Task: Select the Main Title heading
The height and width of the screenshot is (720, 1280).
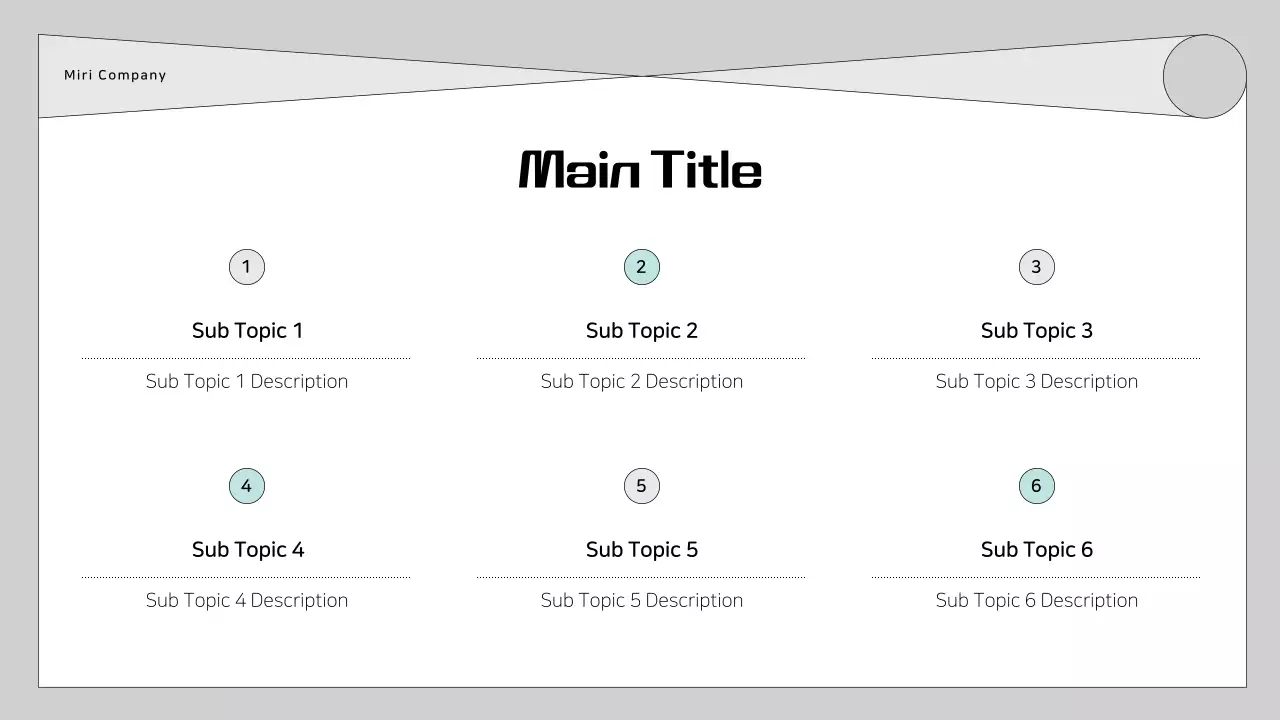Action: pos(640,170)
